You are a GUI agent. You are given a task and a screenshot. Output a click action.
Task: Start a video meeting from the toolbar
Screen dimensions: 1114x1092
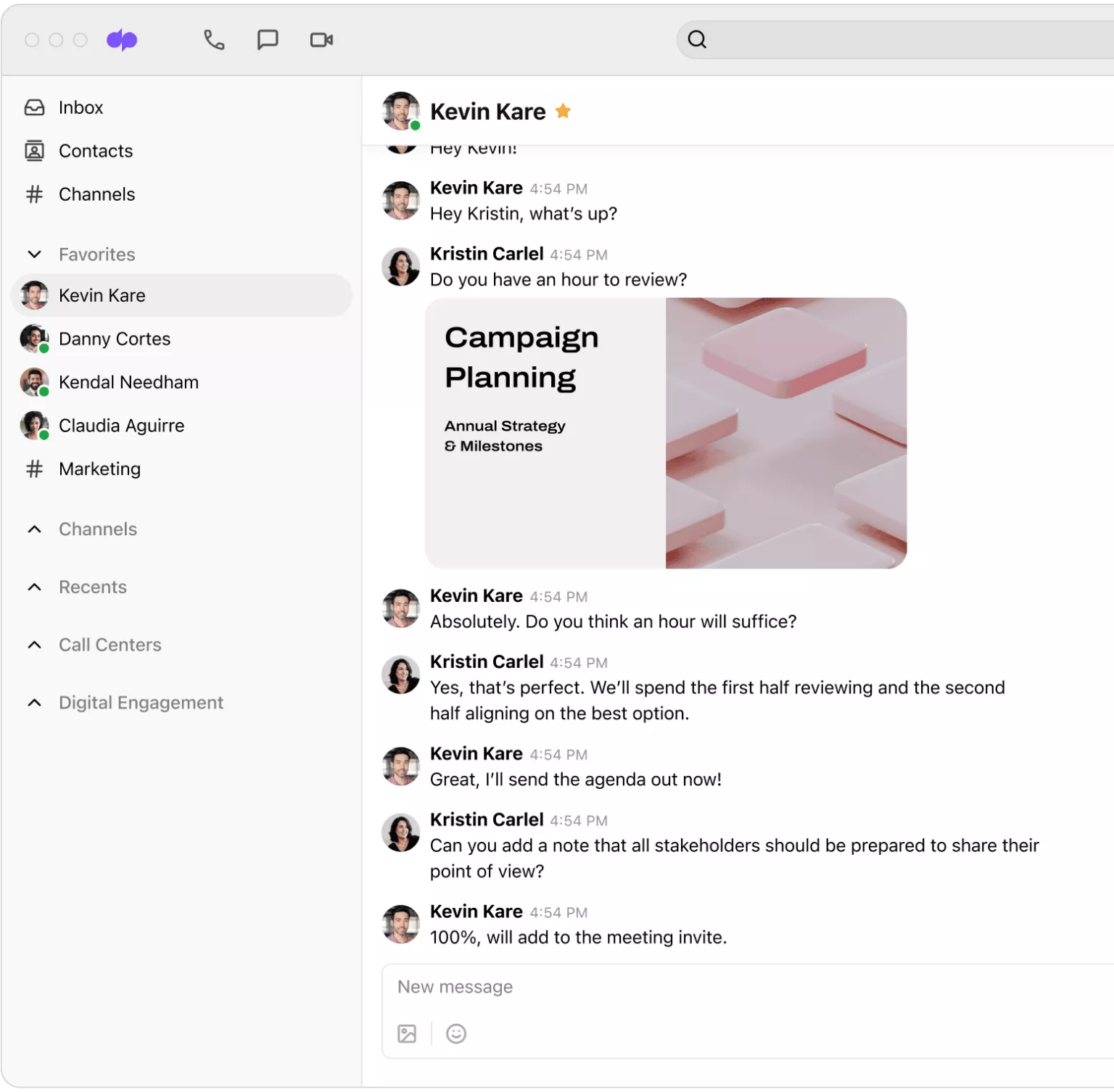(321, 40)
